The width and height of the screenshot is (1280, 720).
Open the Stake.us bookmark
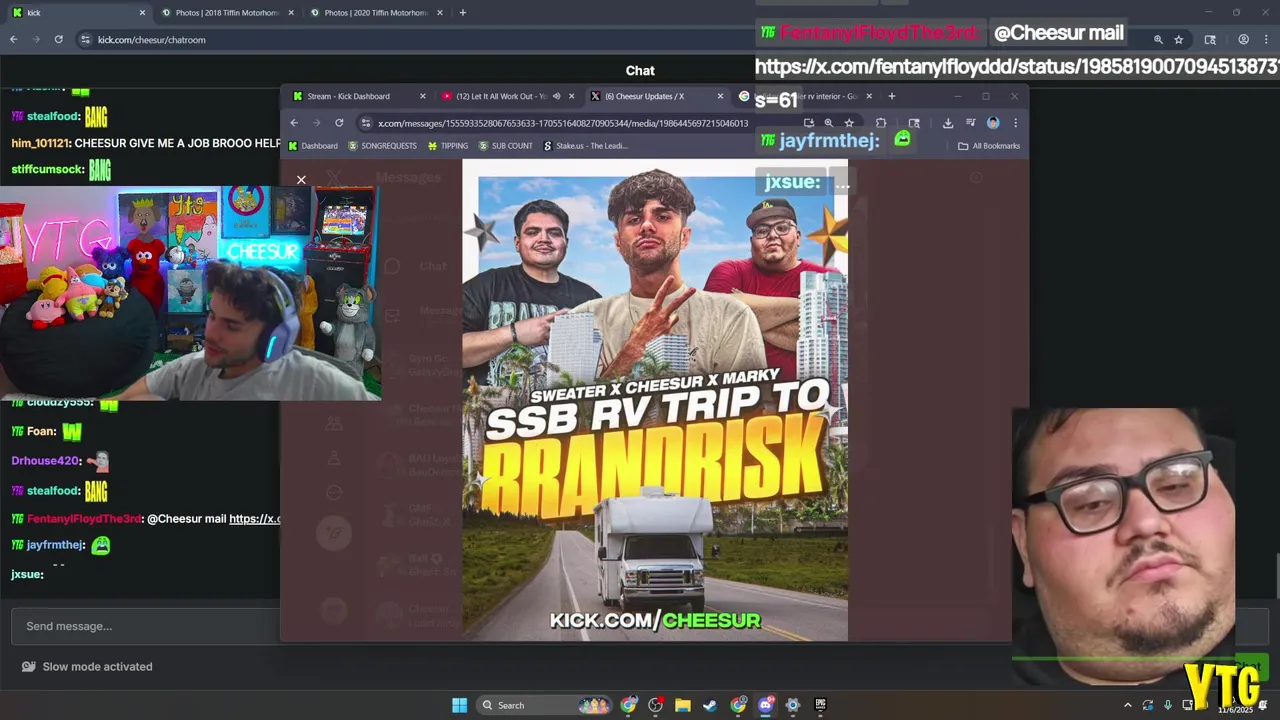point(585,146)
